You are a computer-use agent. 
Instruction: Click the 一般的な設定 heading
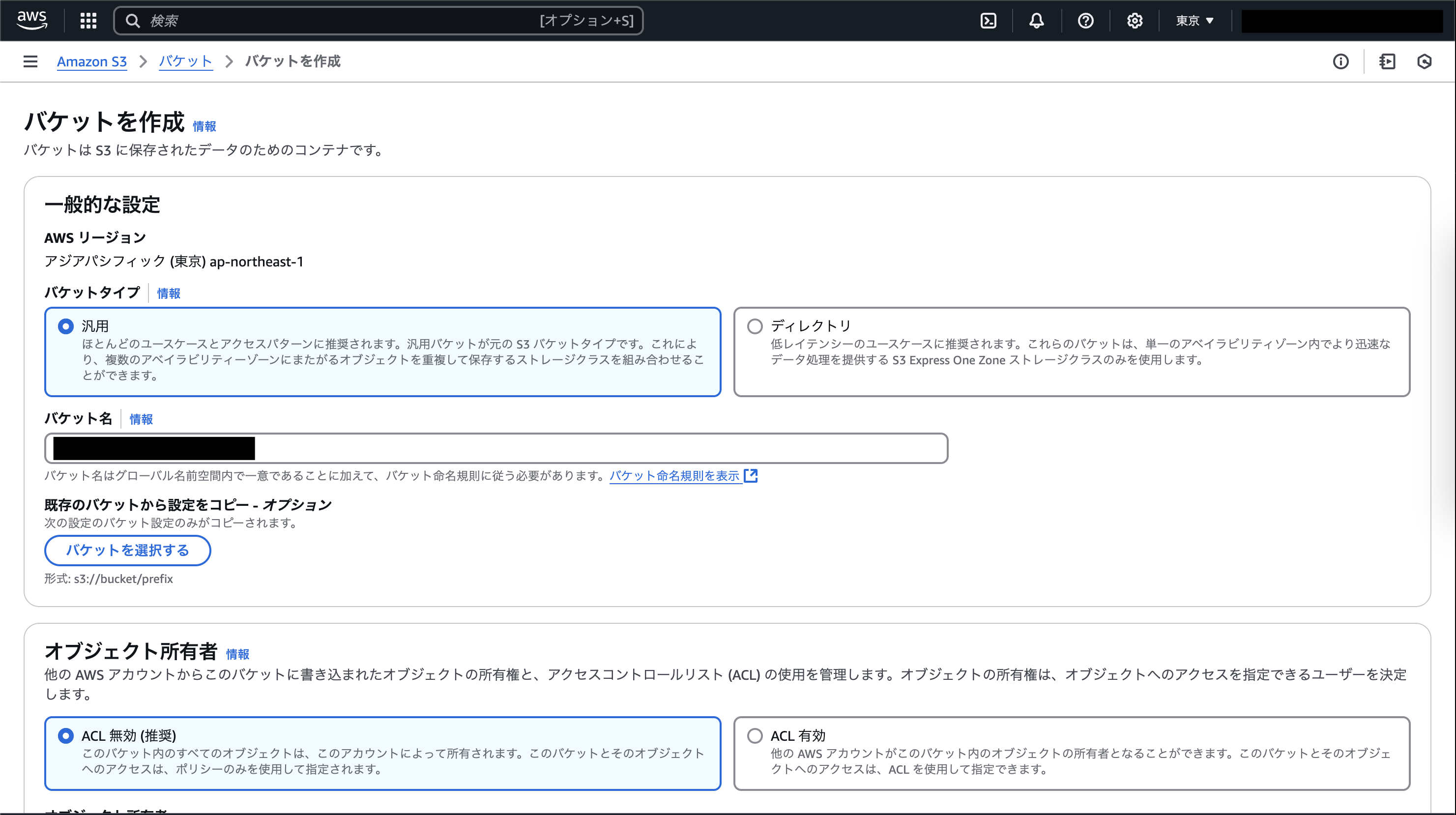(102, 204)
